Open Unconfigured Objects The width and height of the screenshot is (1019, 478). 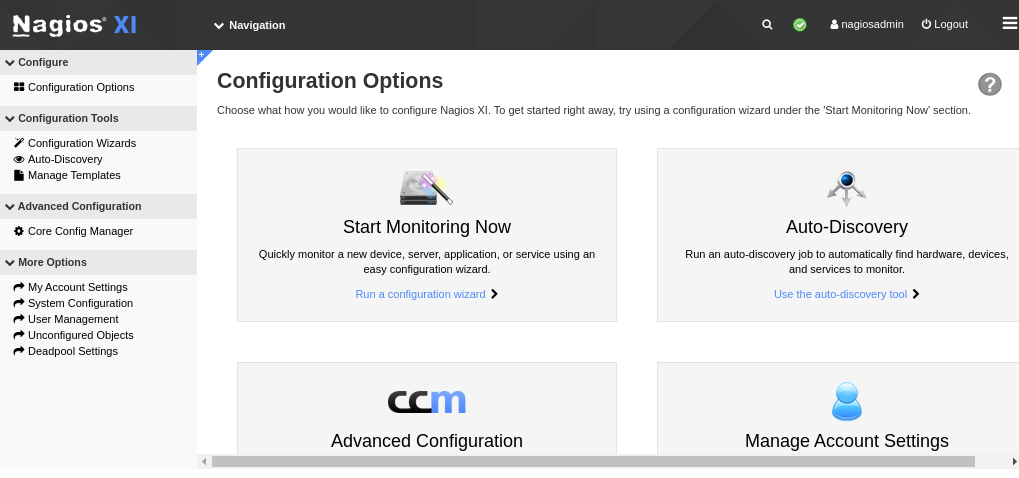pos(81,335)
